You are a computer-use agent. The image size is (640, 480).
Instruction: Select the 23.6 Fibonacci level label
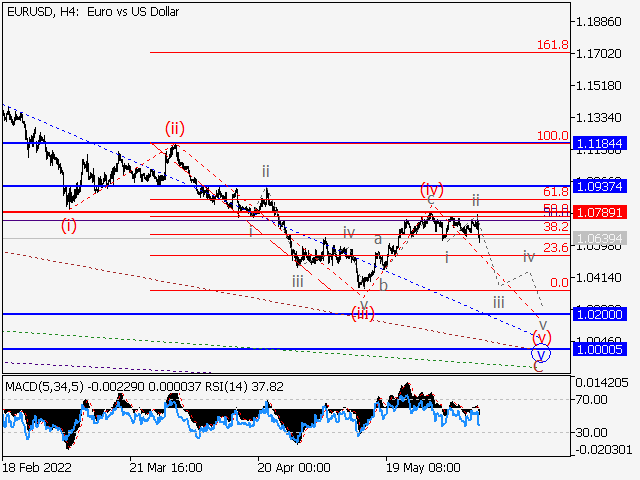(556, 247)
